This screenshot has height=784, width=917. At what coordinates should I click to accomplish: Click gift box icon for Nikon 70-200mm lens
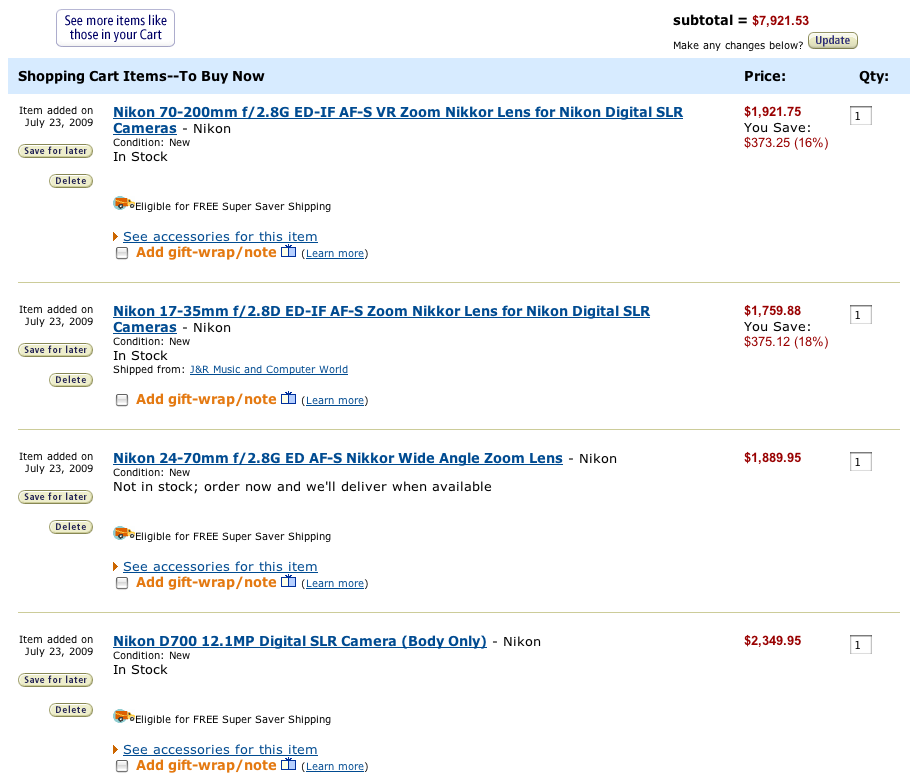tap(288, 251)
